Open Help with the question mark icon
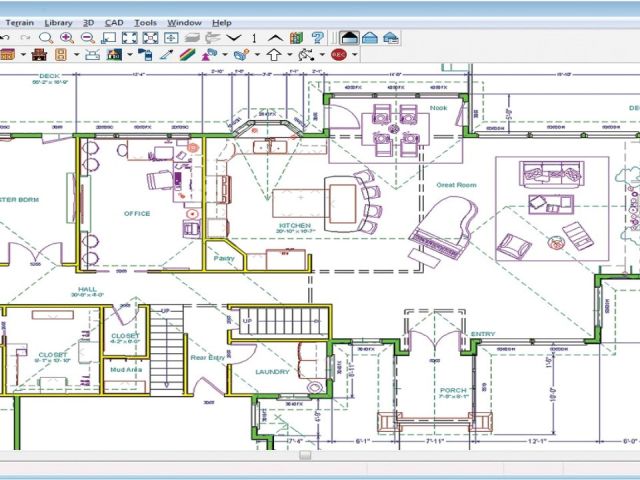This screenshot has width=640, height=480. tap(317, 38)
